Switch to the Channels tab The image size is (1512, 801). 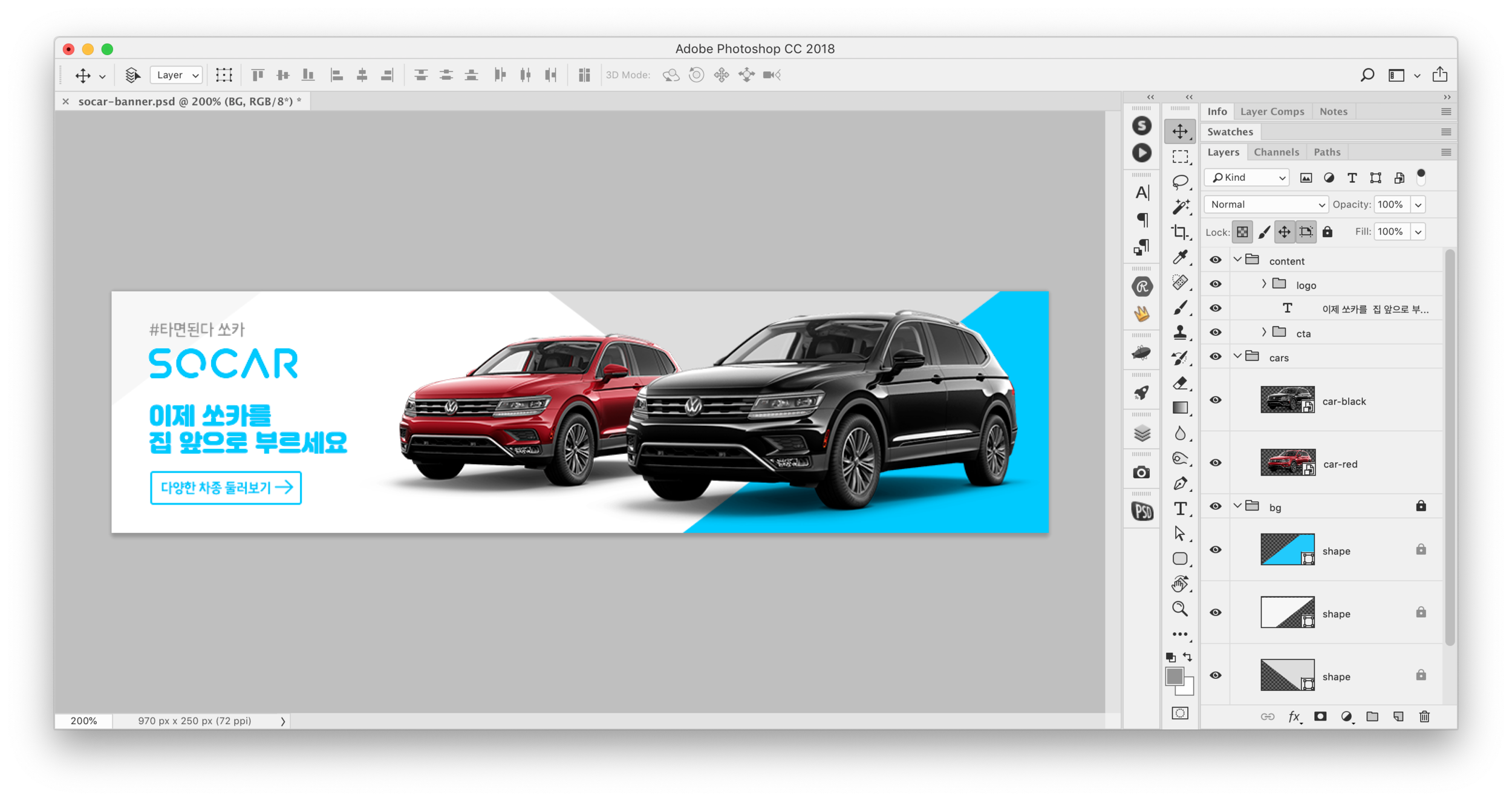[1276, 152]
